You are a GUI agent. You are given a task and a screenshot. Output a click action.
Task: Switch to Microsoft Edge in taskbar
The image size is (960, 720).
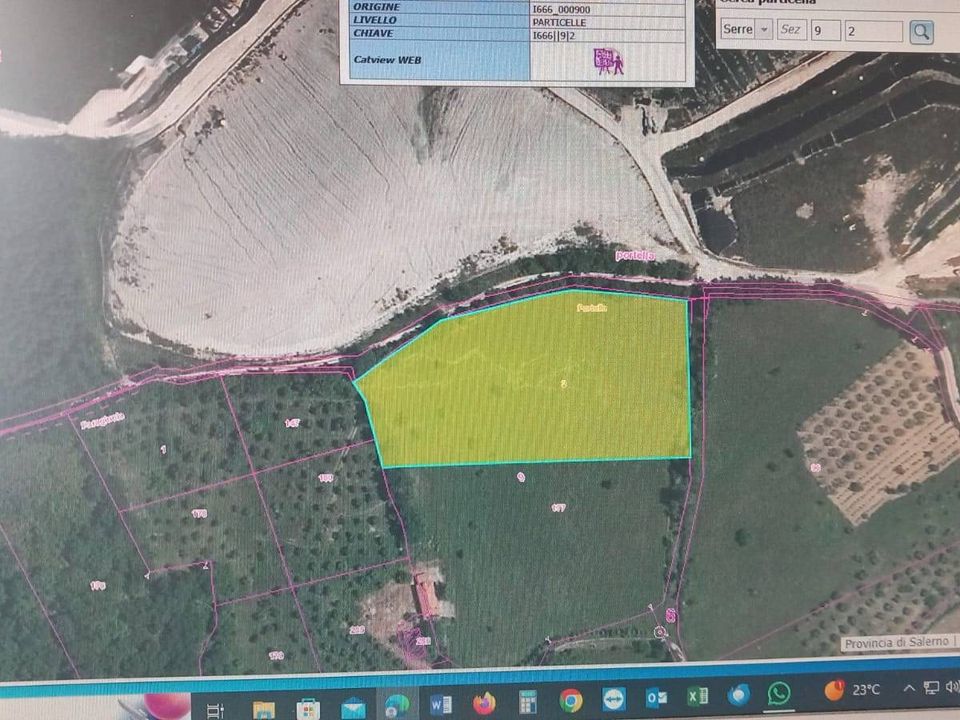click(397, 705)
